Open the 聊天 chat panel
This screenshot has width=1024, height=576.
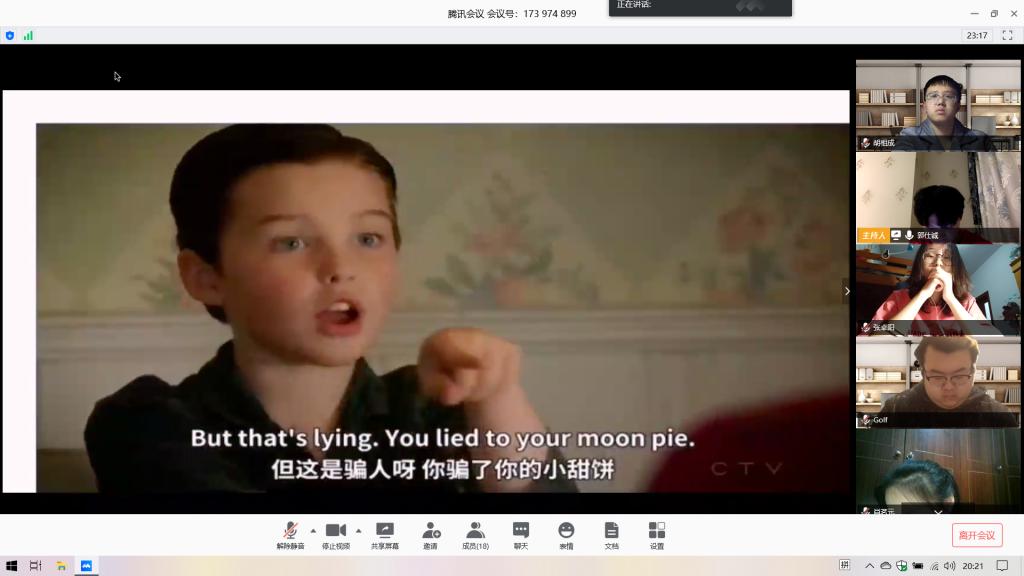coord(520,535)
